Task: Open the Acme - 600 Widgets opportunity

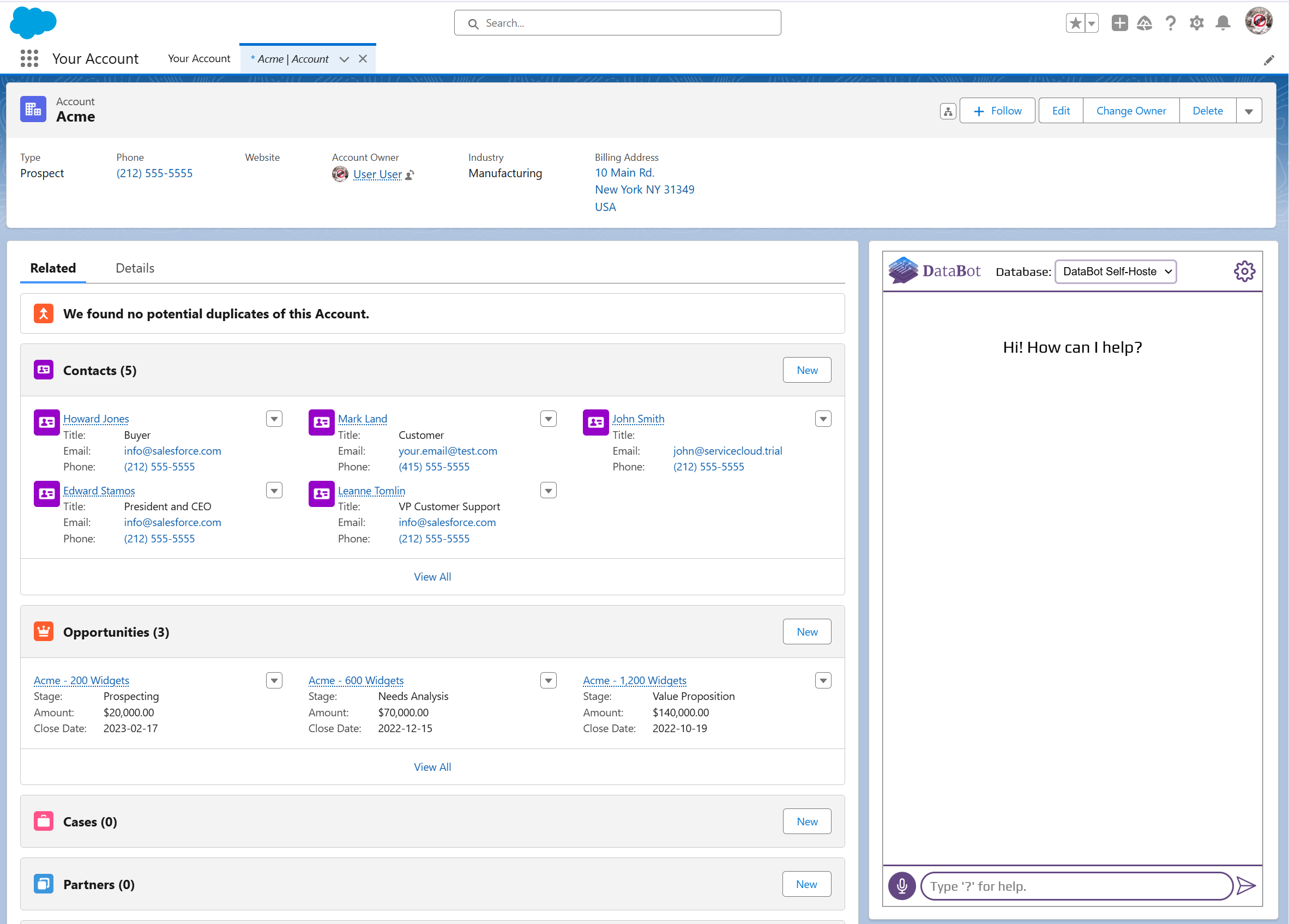Action: pos(356,680)
